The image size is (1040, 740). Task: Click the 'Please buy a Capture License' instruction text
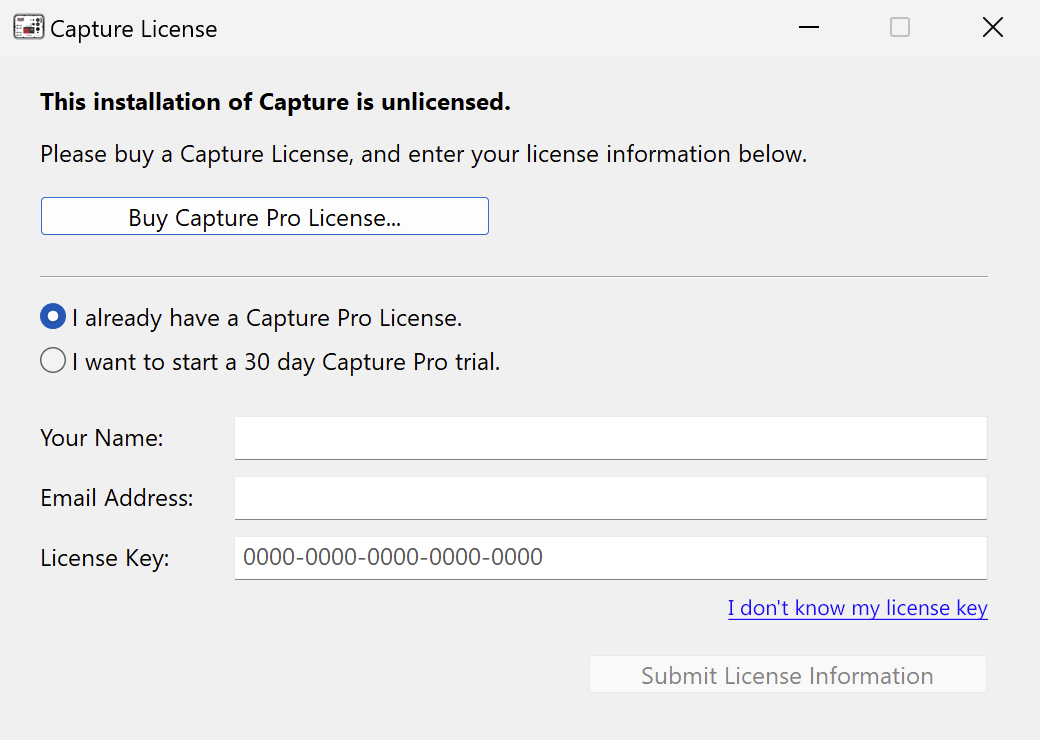pos(423,154)
